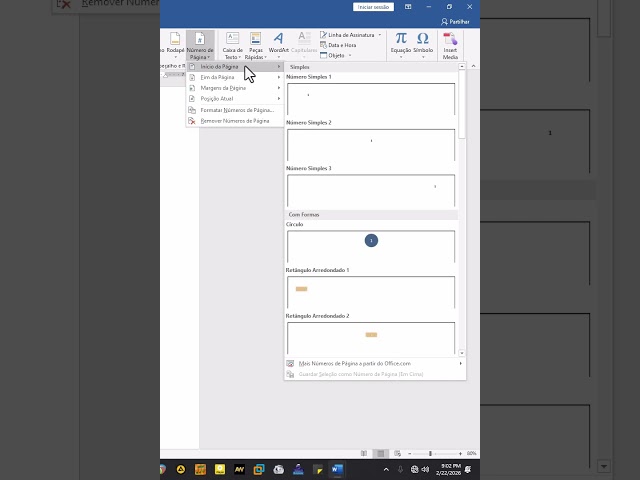The image size is (640, 480).
Task: Select Número Simples 2 thumbnail
Action: coord(371,145)
